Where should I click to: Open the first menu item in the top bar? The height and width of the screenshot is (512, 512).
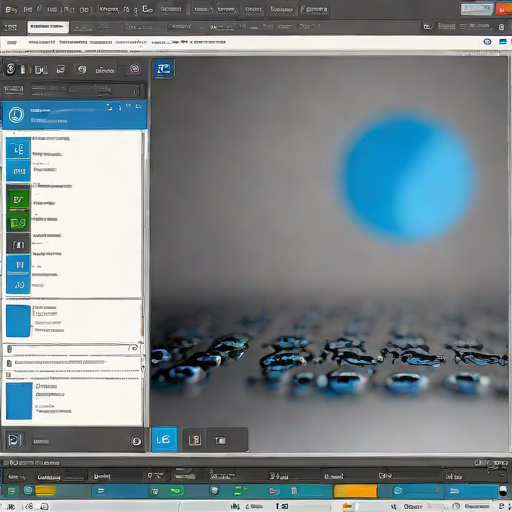click(x=11, y=10)
